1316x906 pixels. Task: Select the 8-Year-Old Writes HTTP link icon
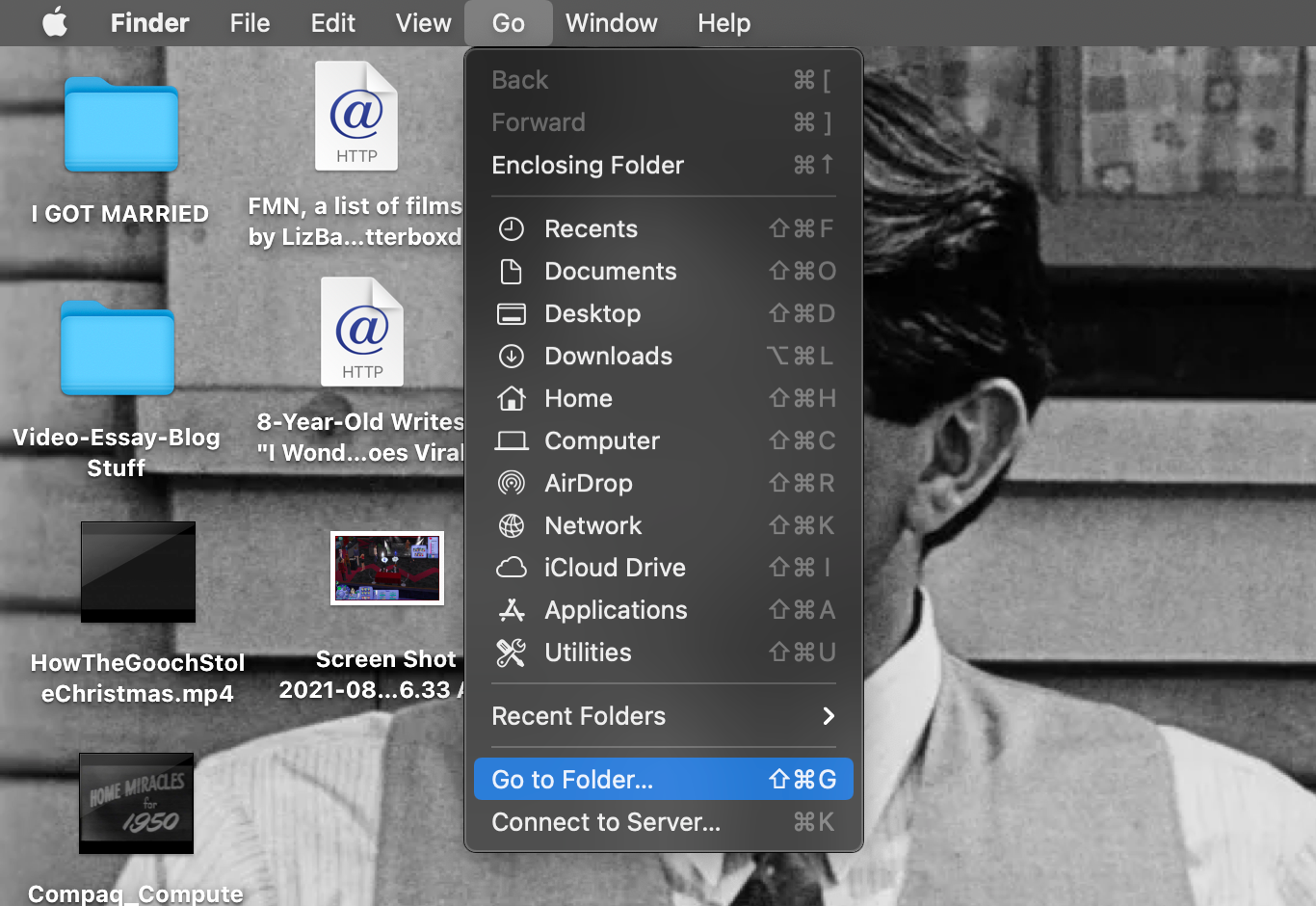click(362, 332)
